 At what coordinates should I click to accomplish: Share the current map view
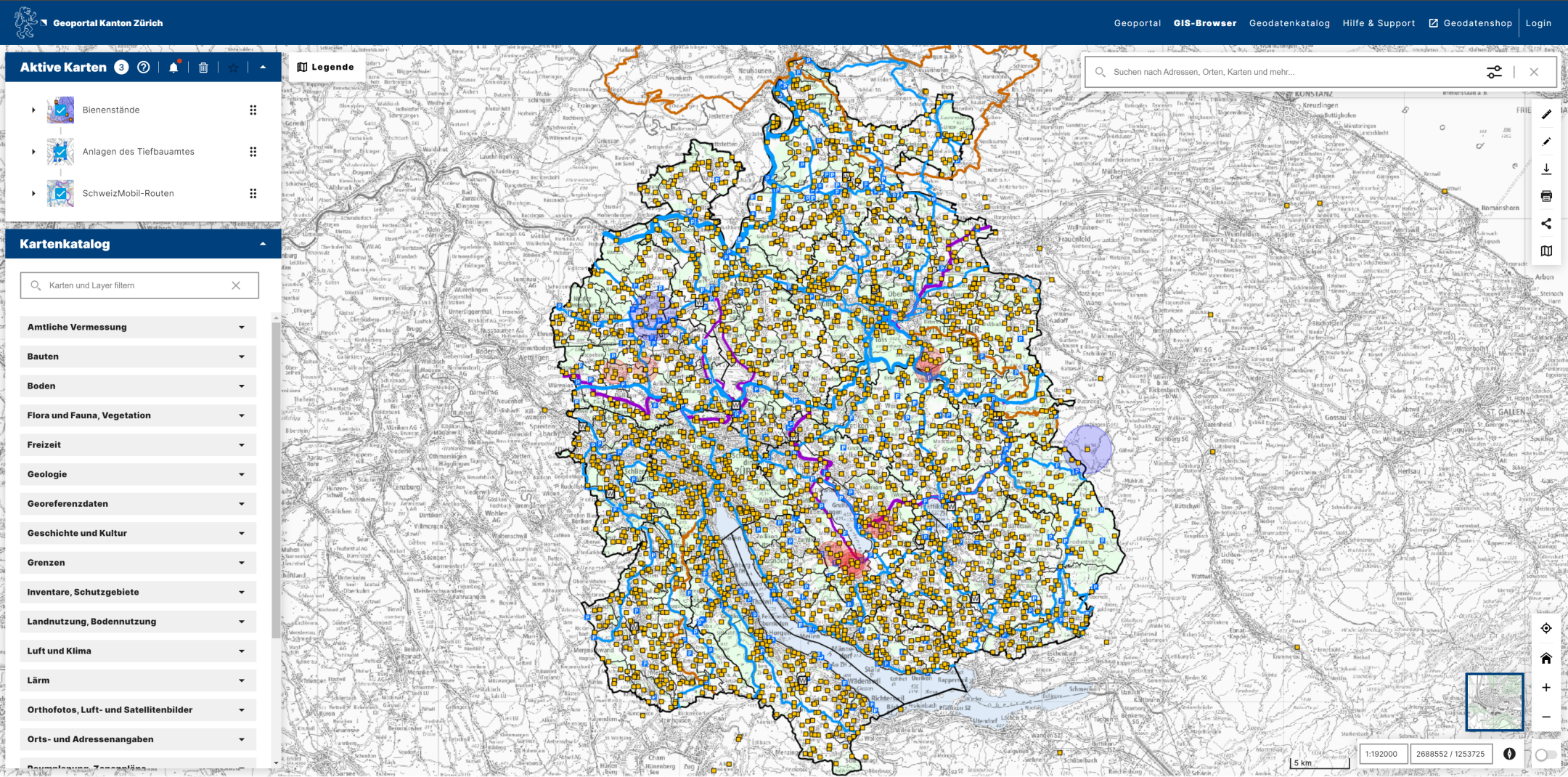[1546, 223]
